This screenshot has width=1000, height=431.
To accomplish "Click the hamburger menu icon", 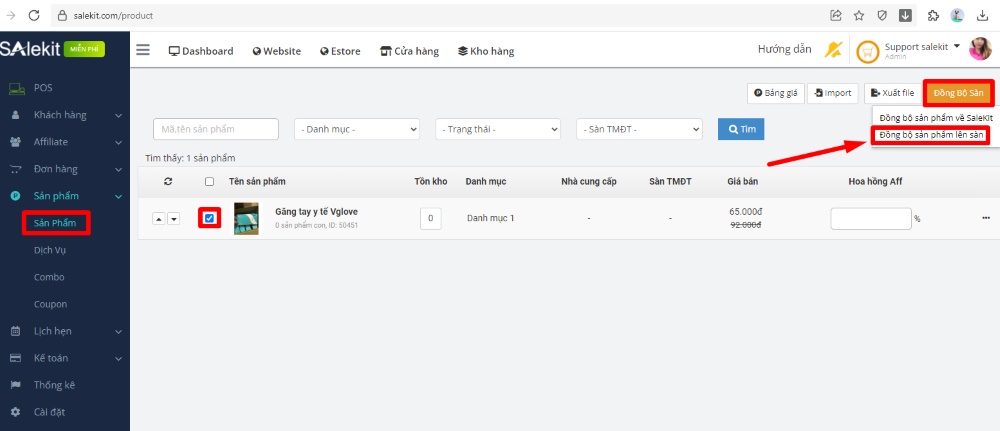I will [143, 51].
